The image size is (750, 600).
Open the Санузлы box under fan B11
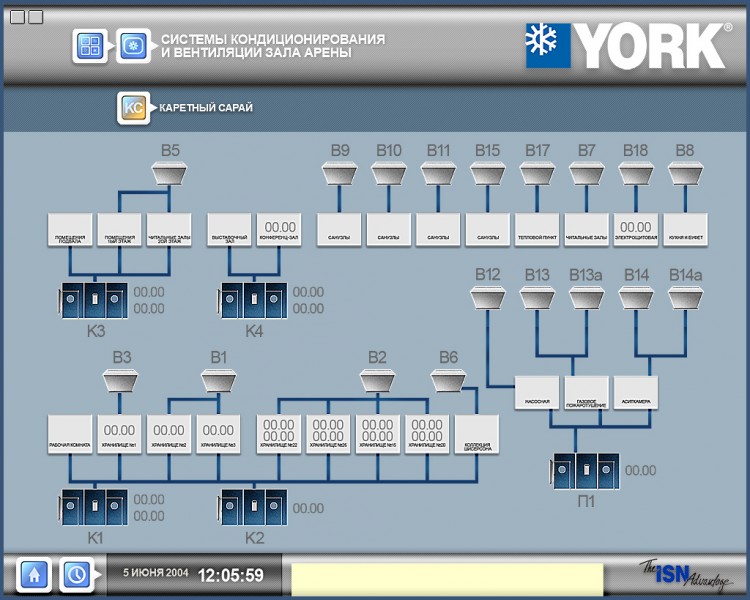click(438, 230)
